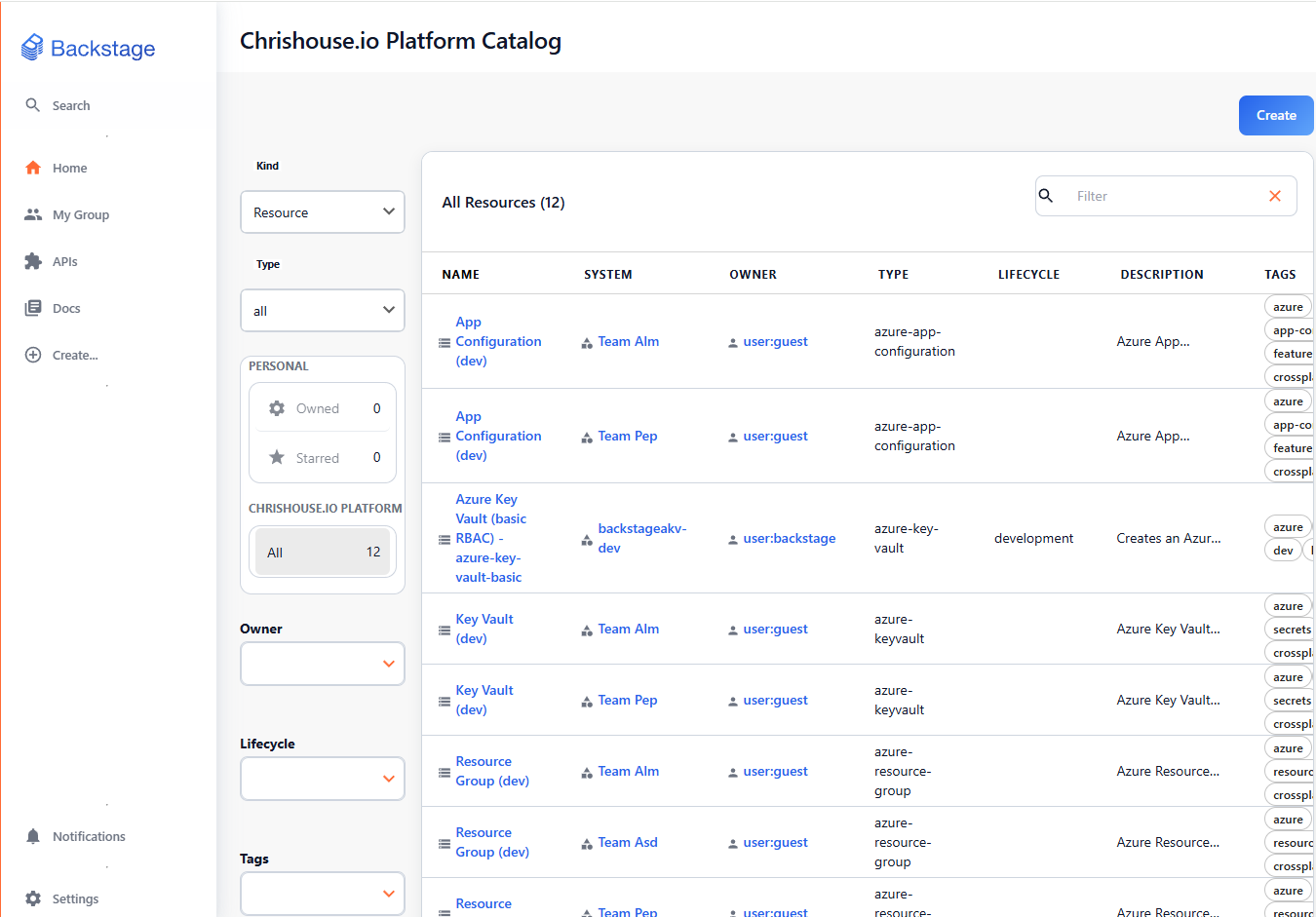The image size is (1316, 917).
Task: Open Settings gear in sidebar
Action: click(x=33, y=898)
